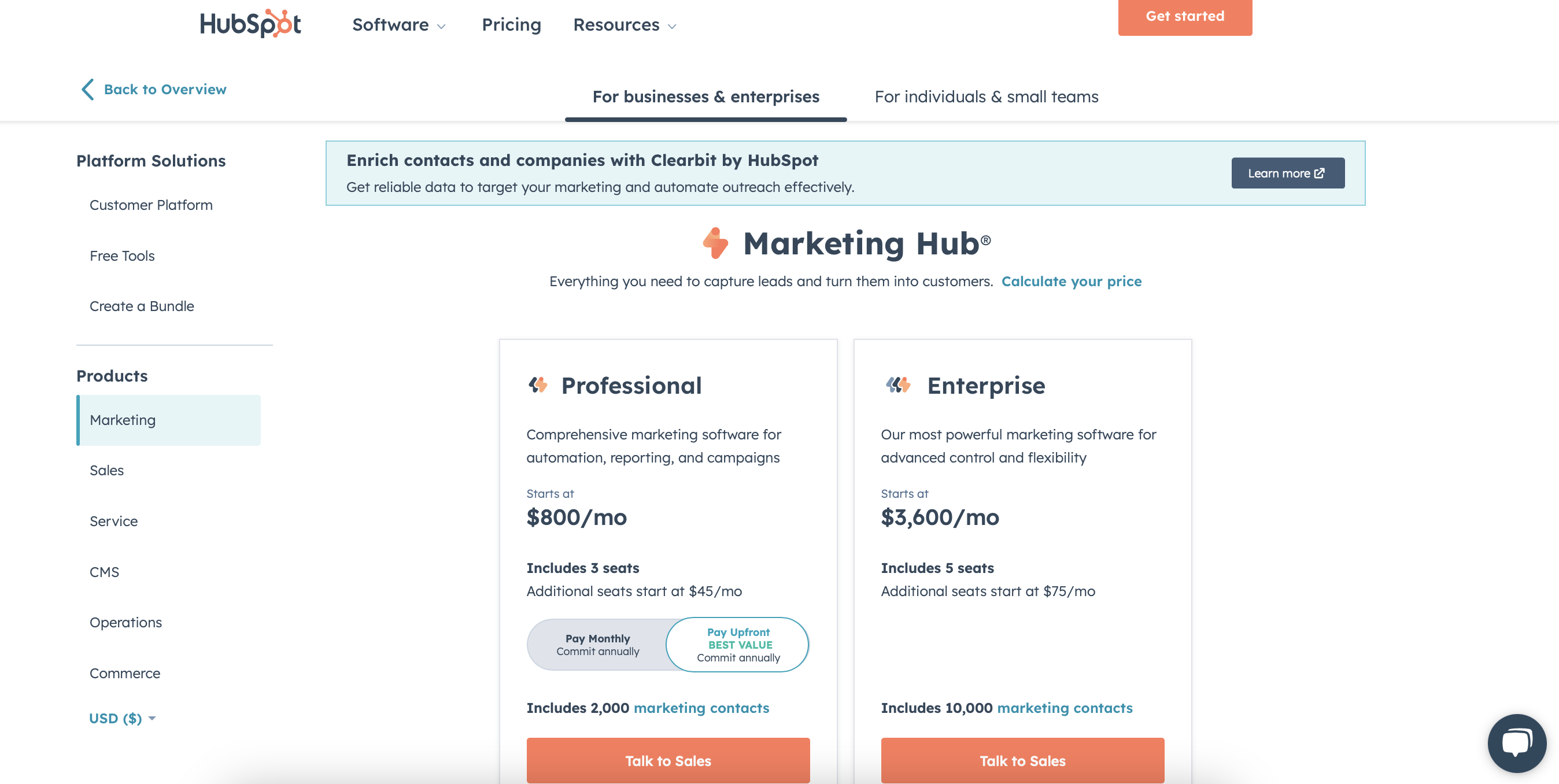Select the Pay Upfront billing option

738,644
